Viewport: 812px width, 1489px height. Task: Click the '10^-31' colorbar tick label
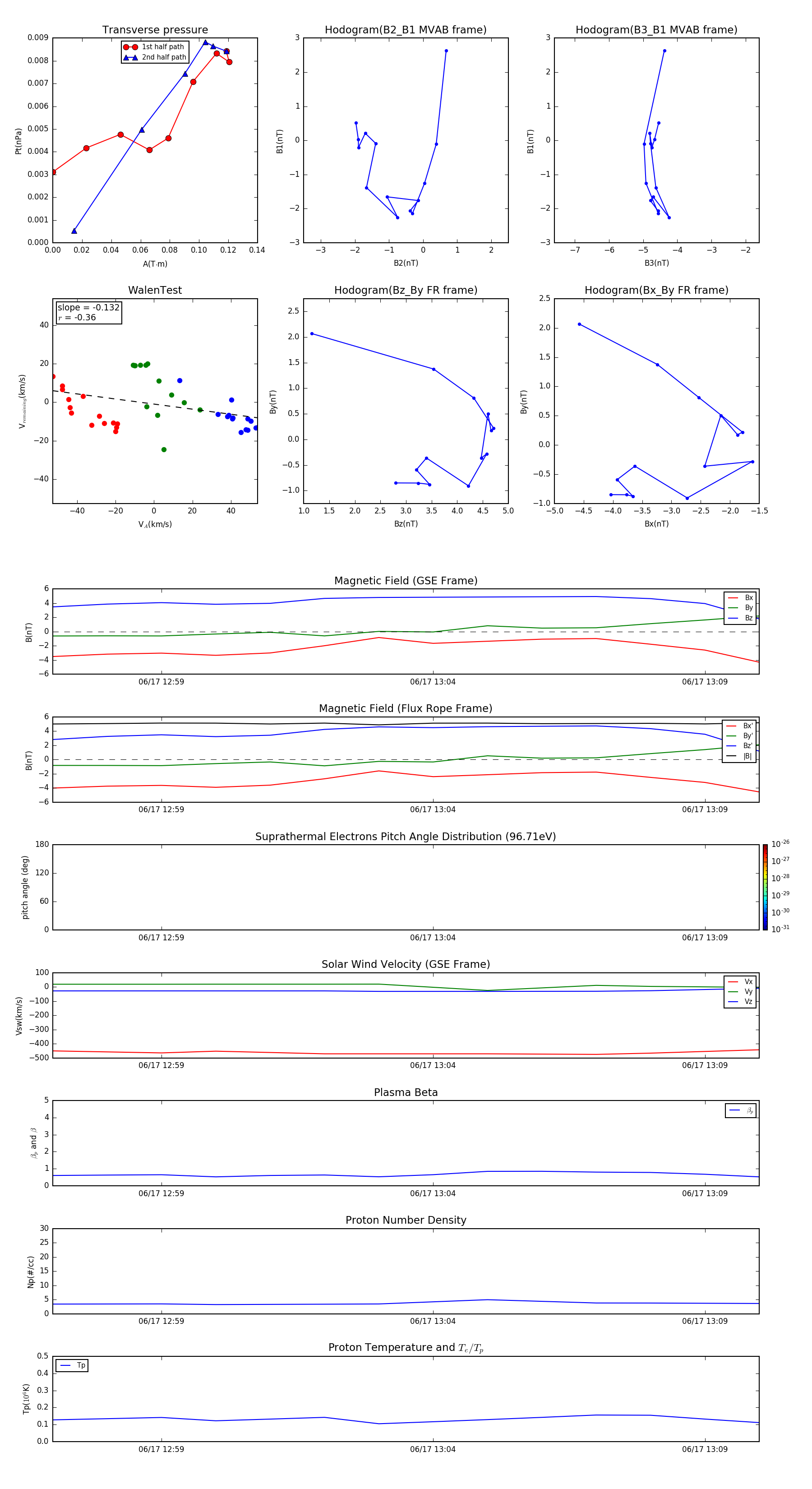pos(780,929)
